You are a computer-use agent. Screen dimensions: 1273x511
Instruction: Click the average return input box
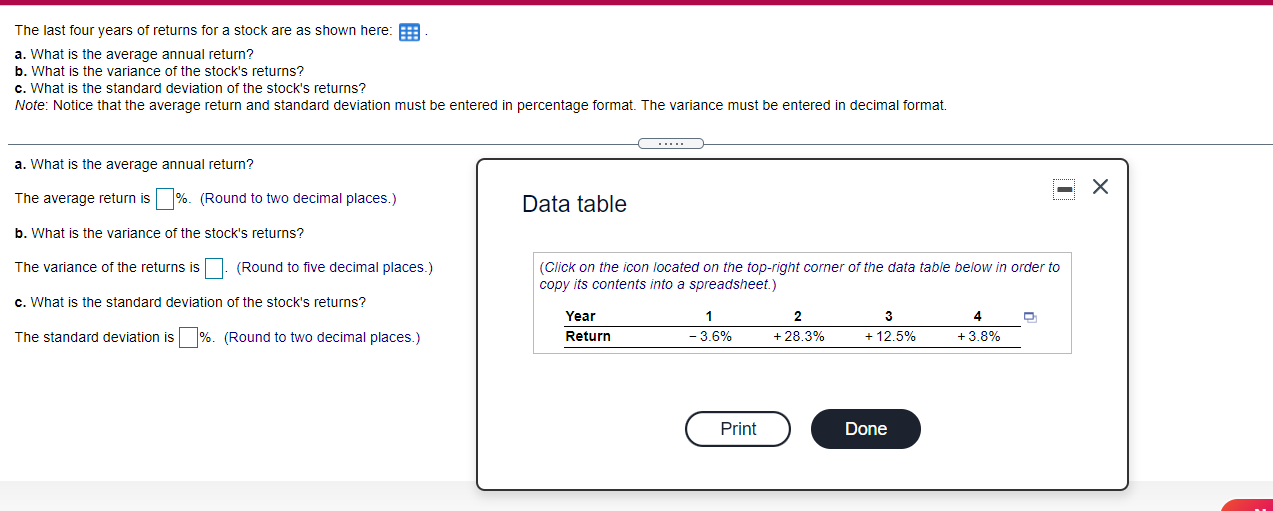(x=165, y=199)
